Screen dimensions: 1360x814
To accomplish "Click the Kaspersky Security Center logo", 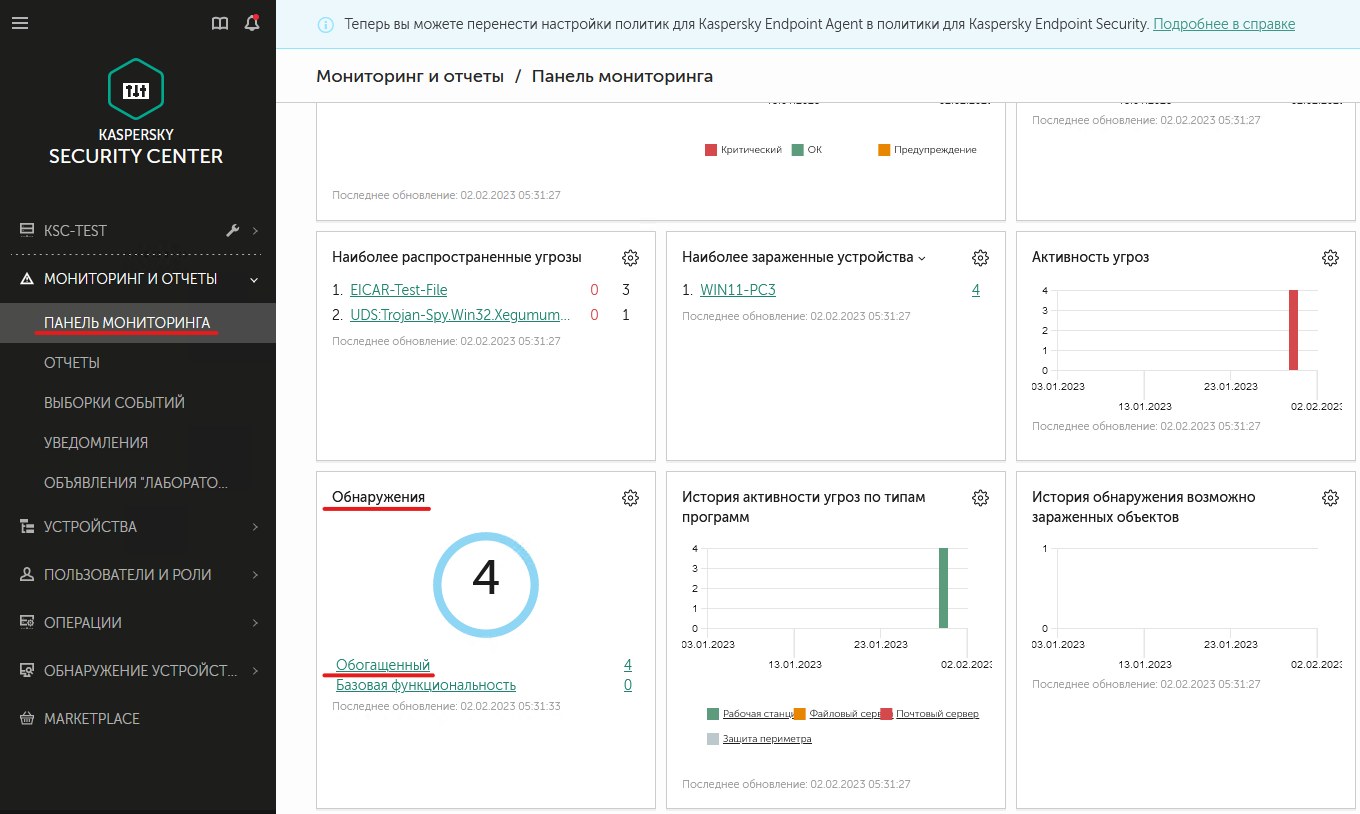I will pyautogui.click(x=136, y=112).
